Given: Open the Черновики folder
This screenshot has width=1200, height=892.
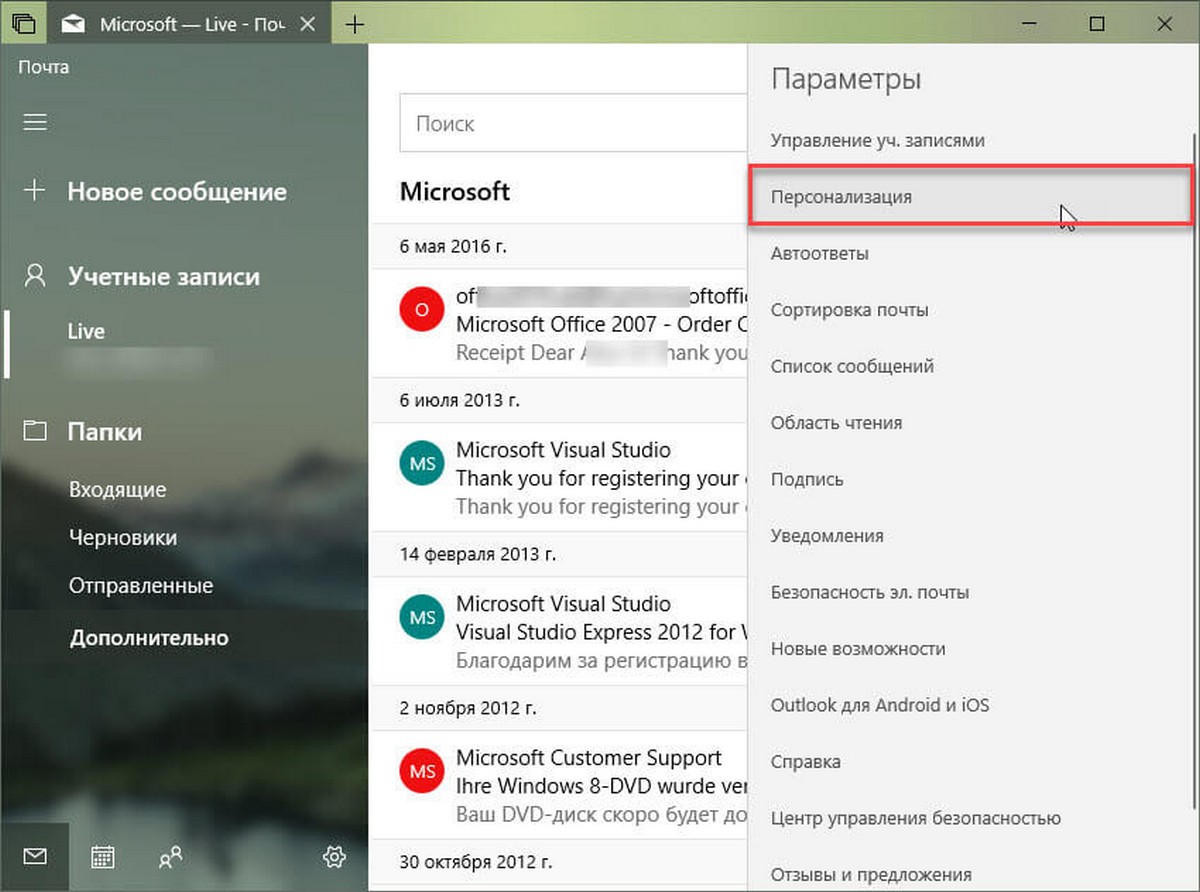Looking at the screenshot, I should pos(123,538).
